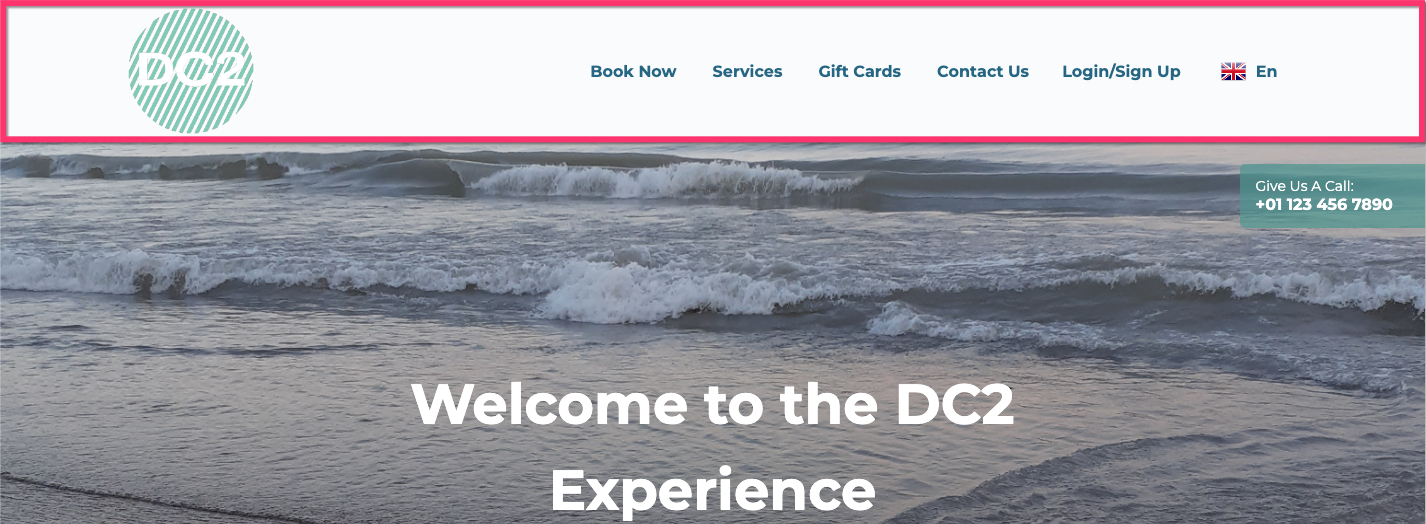Select Gift Cards in the navigation

[859, 72]
